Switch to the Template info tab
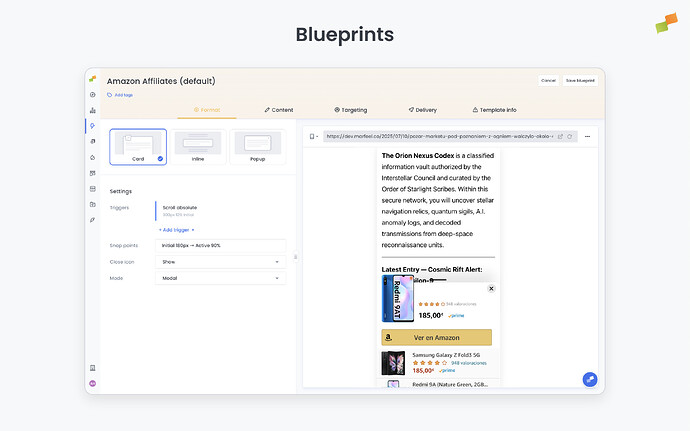Viewport: 690px width, 431px height. point(495,110)
